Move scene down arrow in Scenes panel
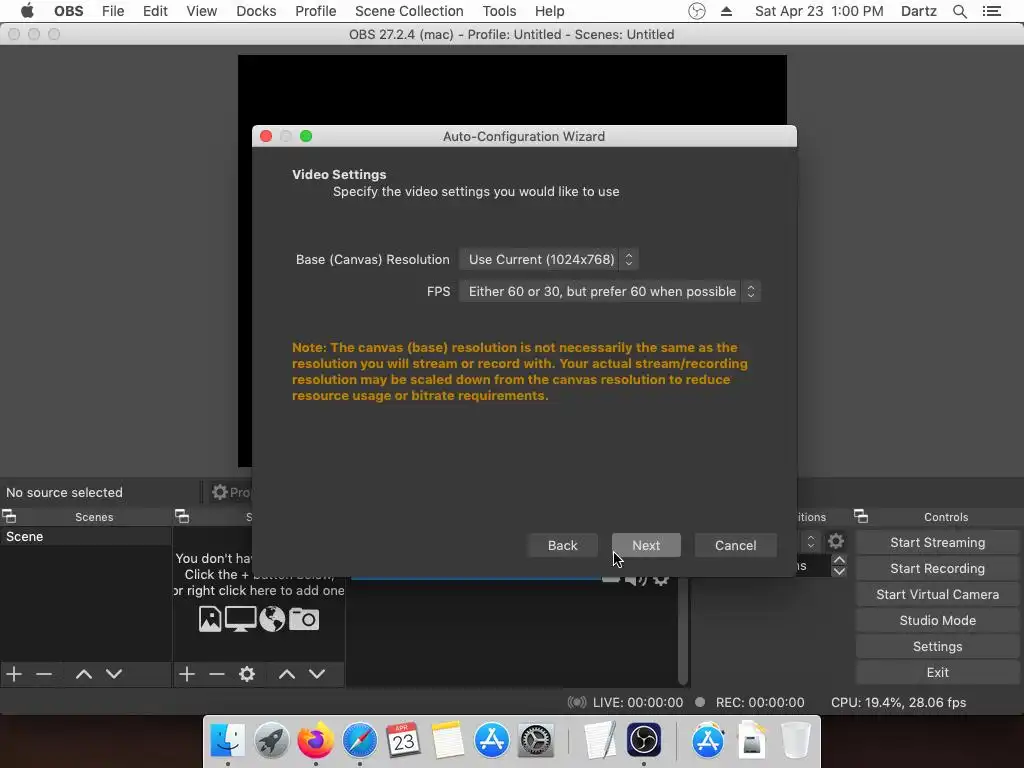The height and width of the screenshot is (768, 1024). [x=114, y=674]
